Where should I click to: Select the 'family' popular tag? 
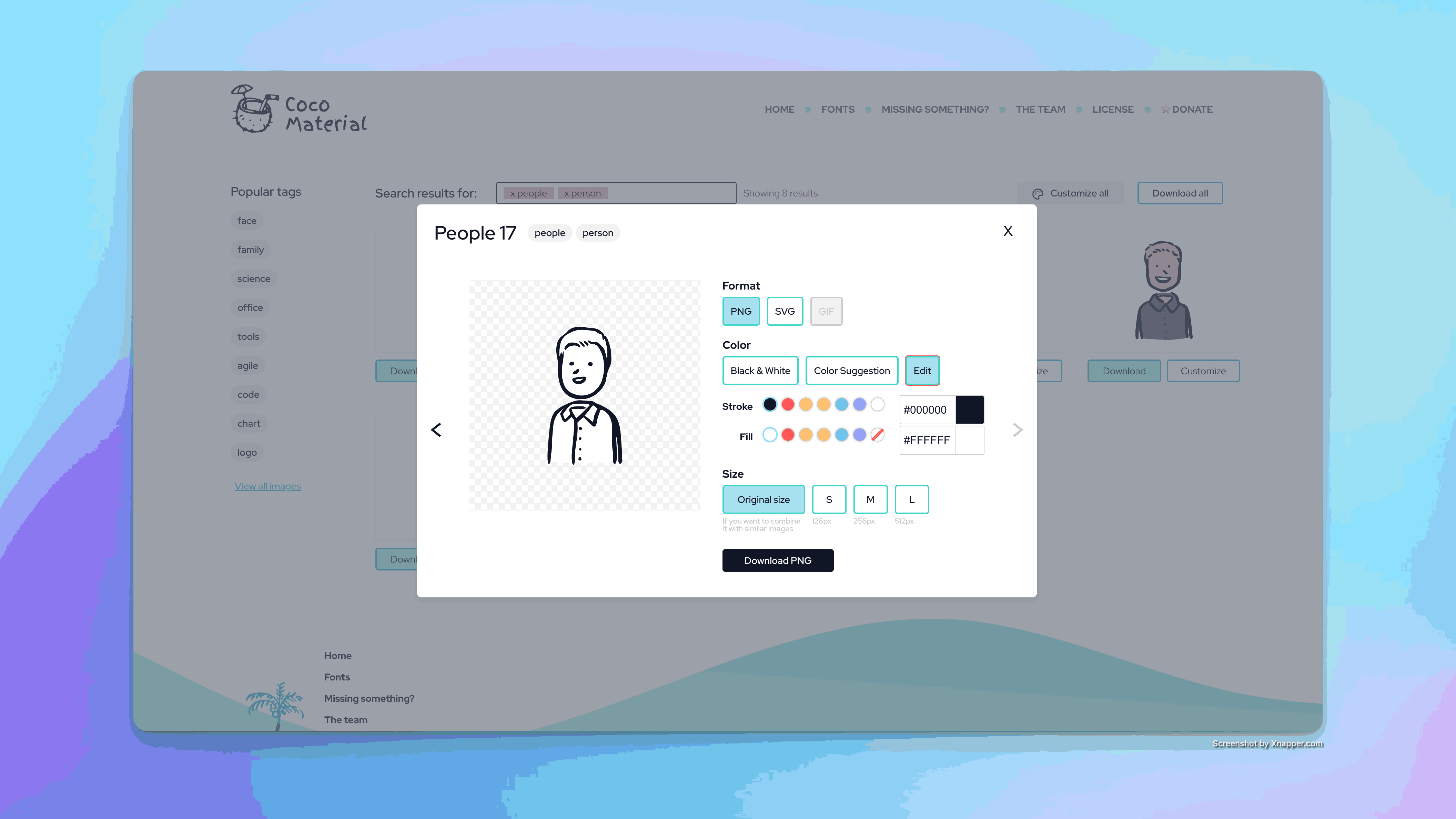click(x=250, y=250)
